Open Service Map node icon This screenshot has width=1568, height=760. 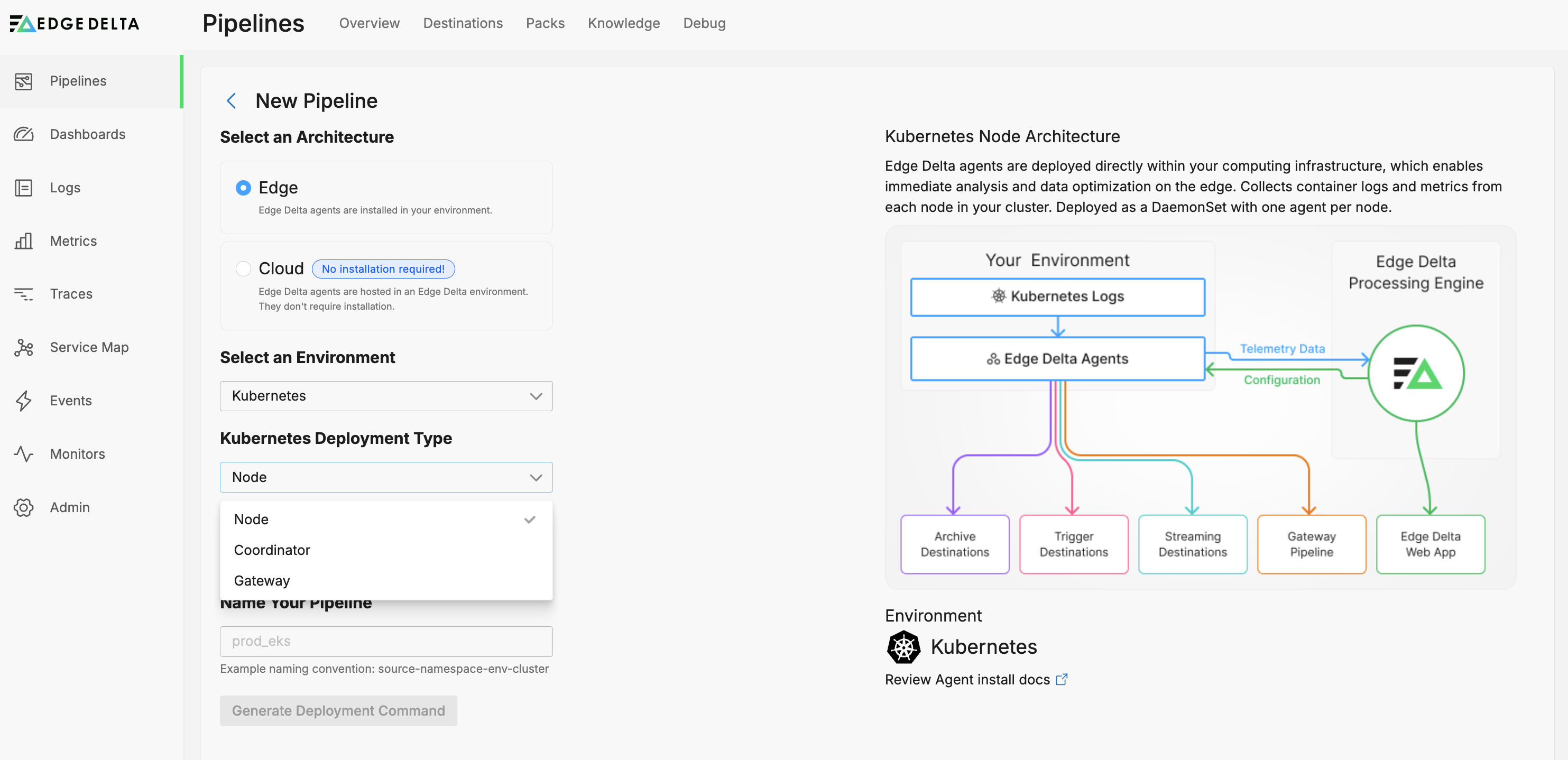(24, 347)
